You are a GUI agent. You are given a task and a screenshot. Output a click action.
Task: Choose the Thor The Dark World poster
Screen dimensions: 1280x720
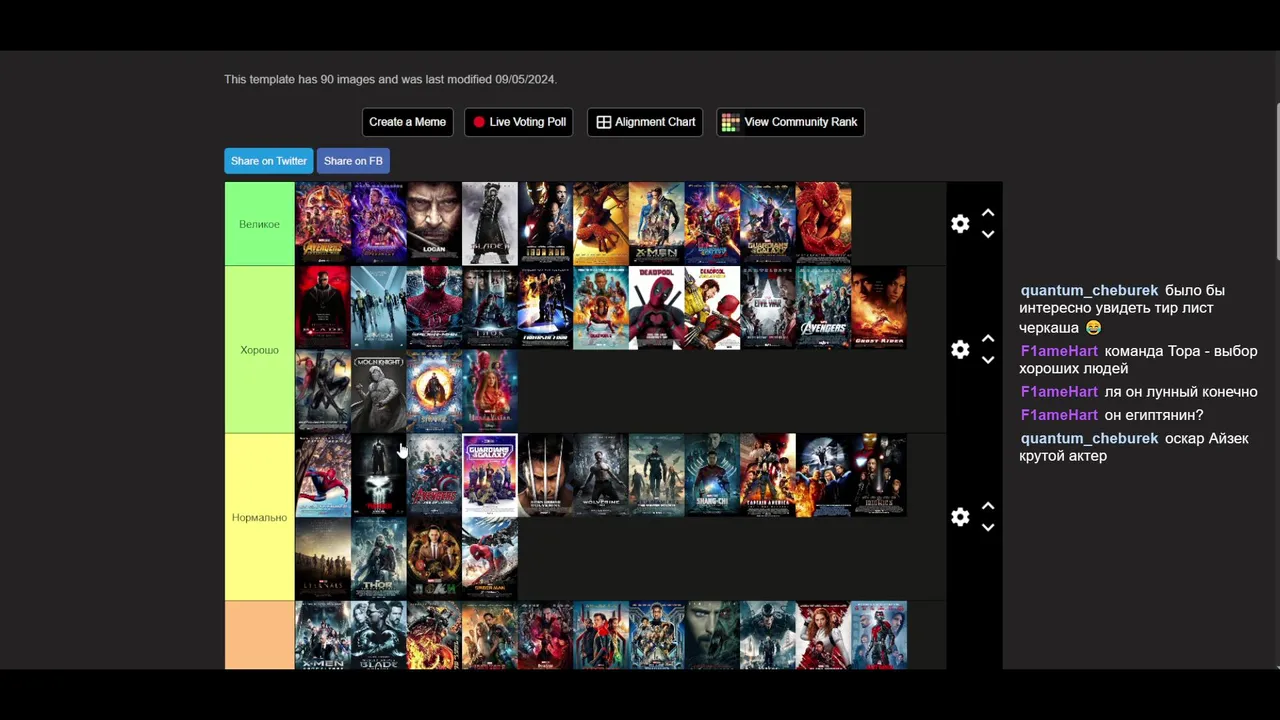pyautogui.click(x=379, y=559)
